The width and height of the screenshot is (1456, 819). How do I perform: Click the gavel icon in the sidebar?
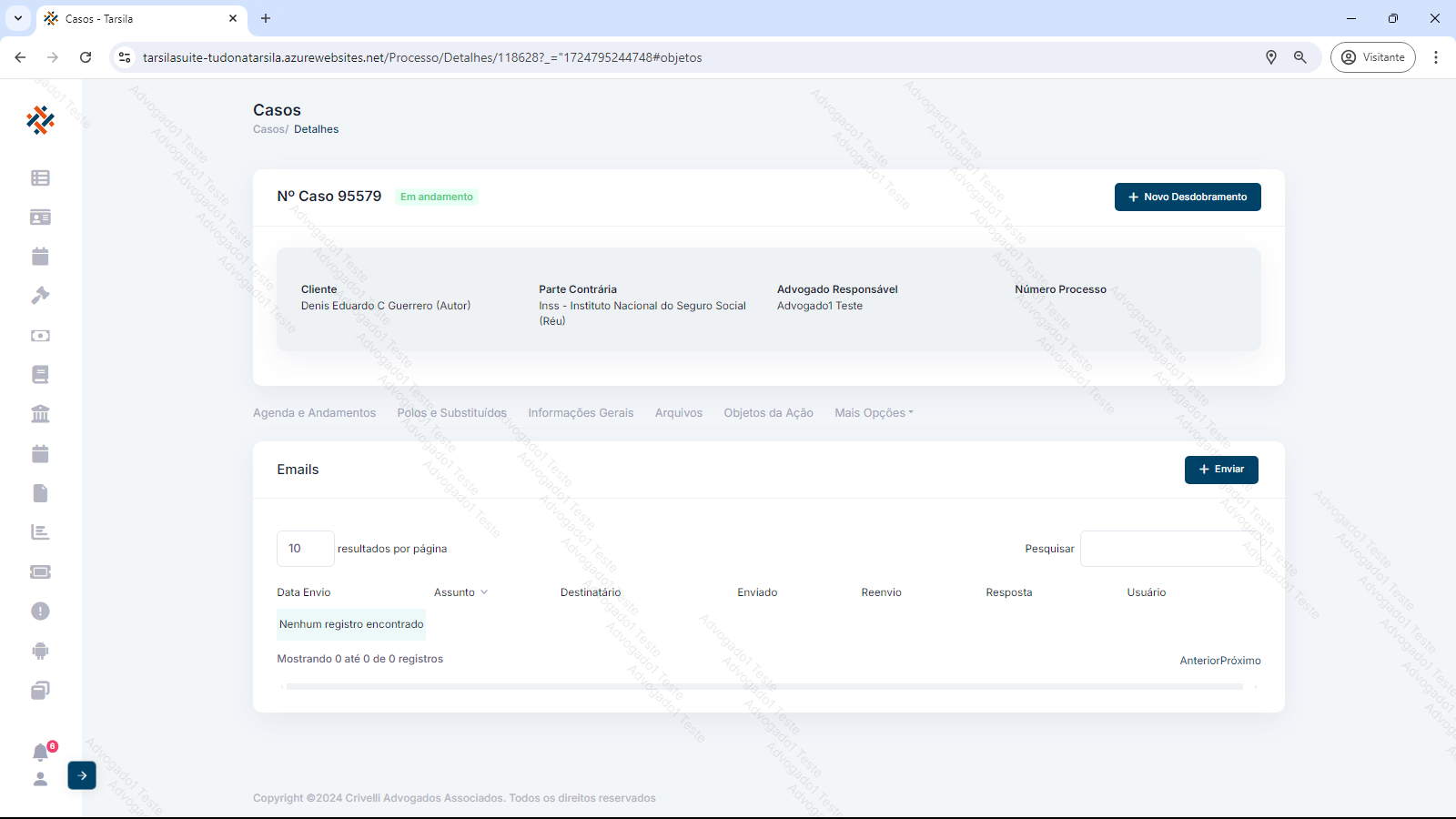[x=40, y=296]
